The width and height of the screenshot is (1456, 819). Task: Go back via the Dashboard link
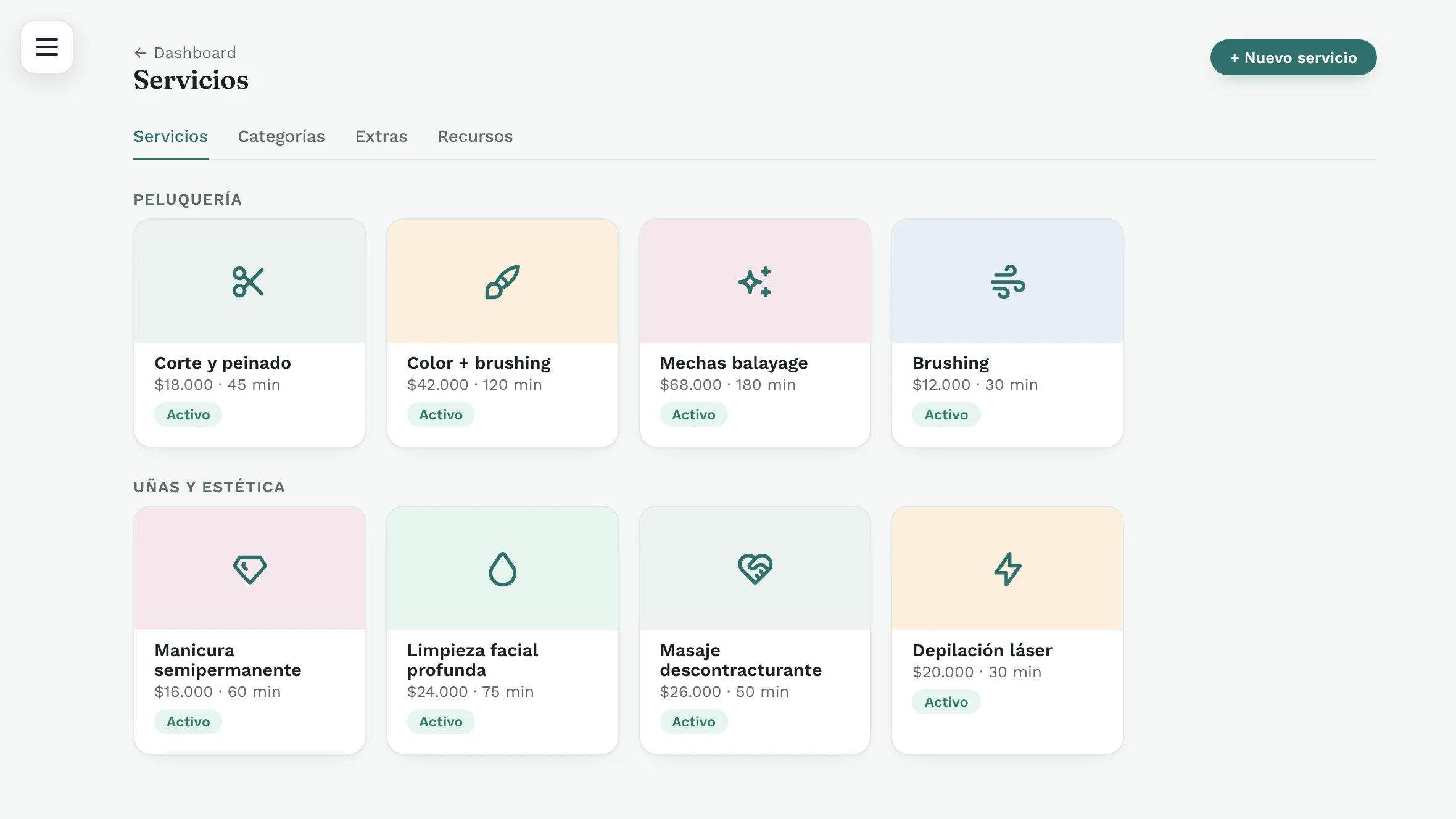point(185,53)
